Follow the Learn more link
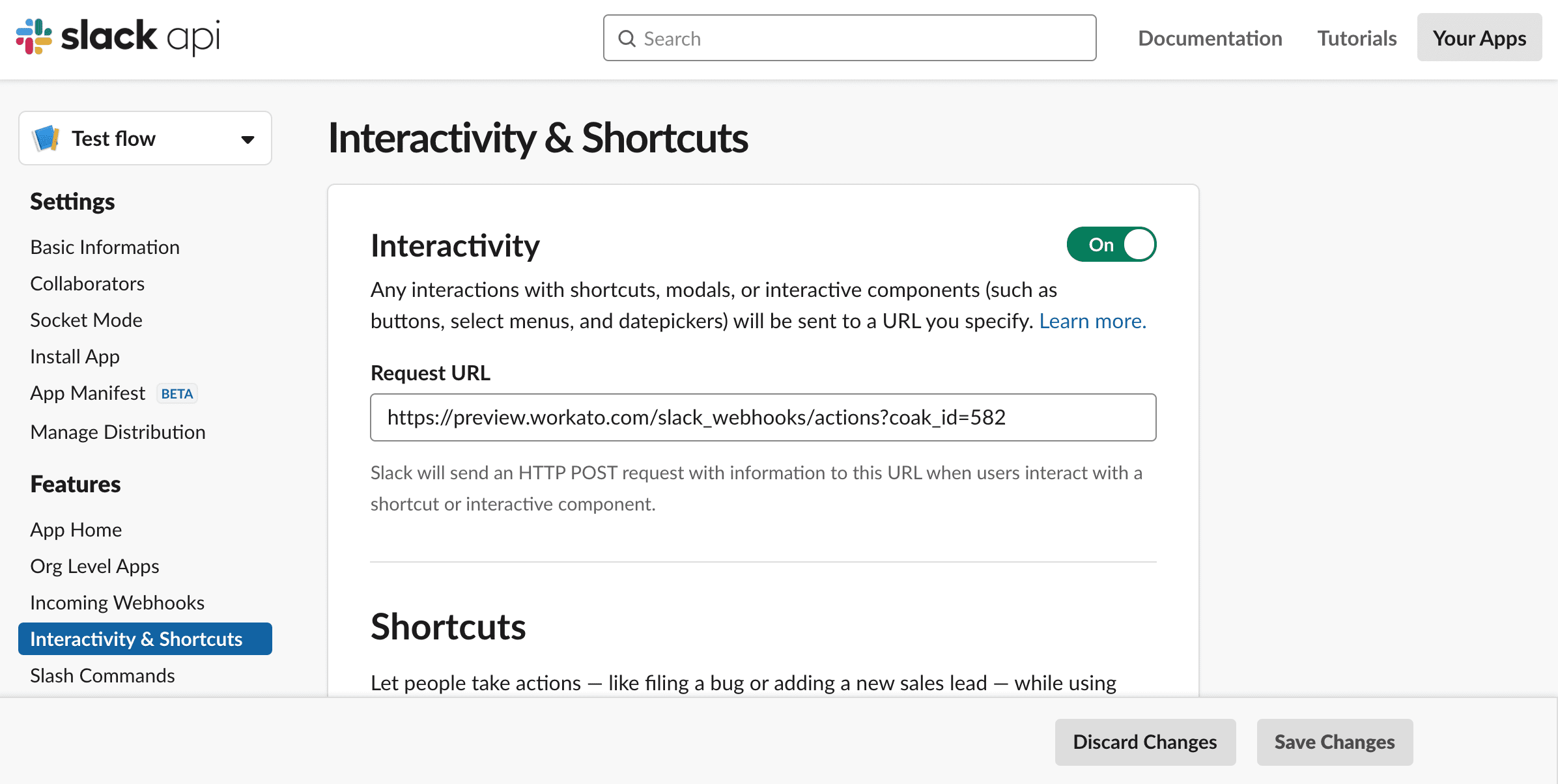1558x784 pixels. pyautogui.click(x=1092, y=321)
